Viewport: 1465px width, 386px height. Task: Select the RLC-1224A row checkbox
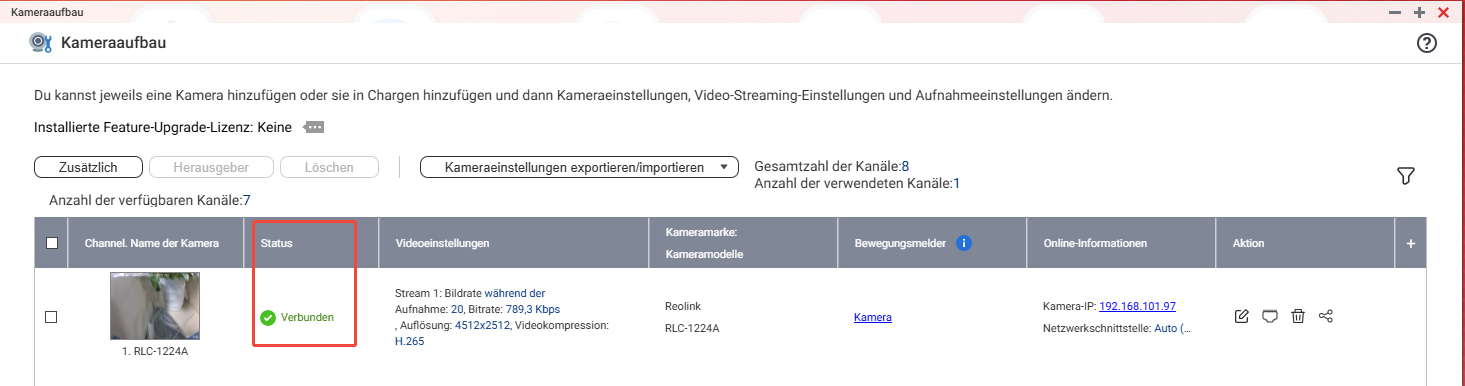tap(51, 317)
